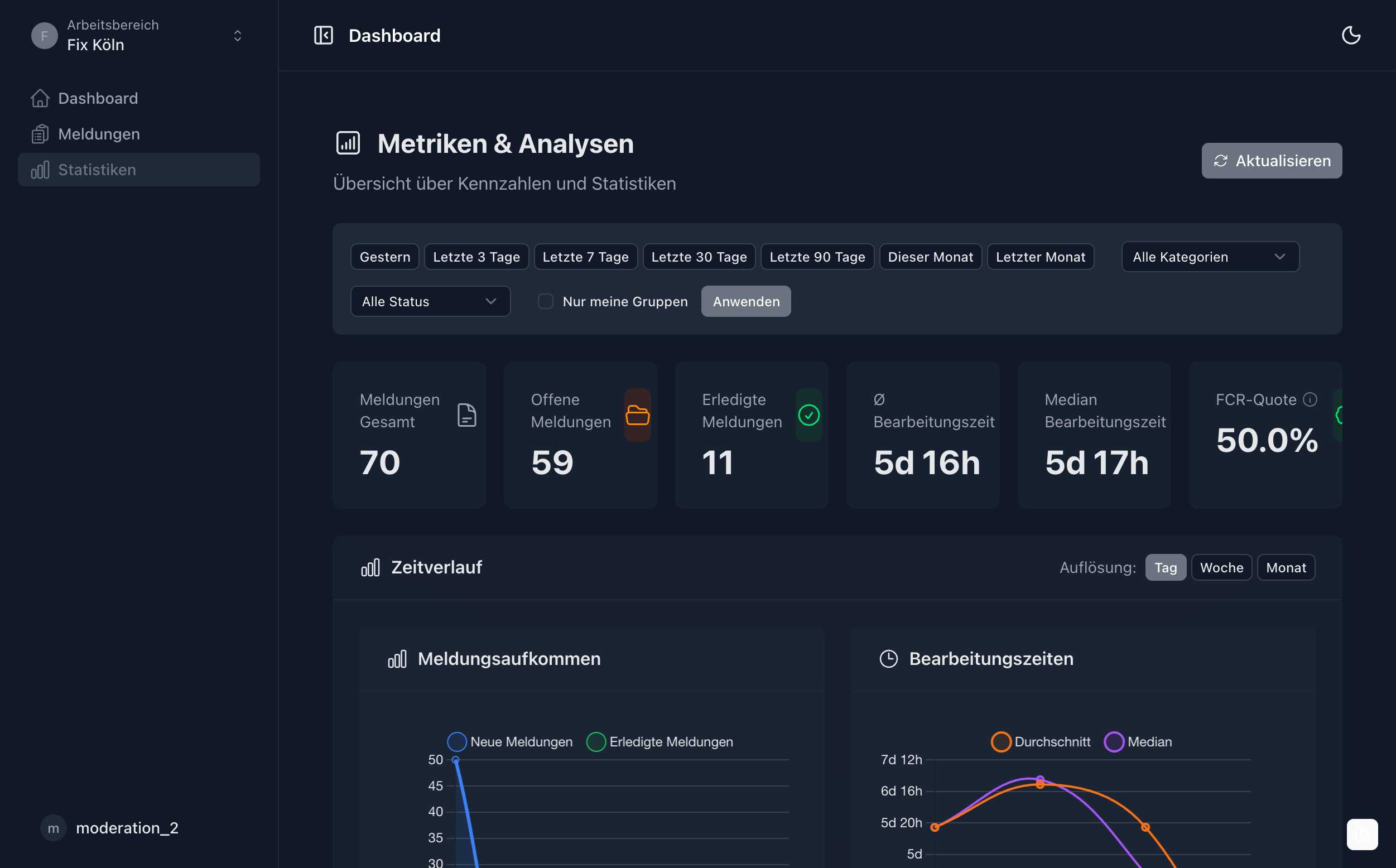Toggle the Median series in the legend
Screen dimensions: 1396x868
point(1138,741)
